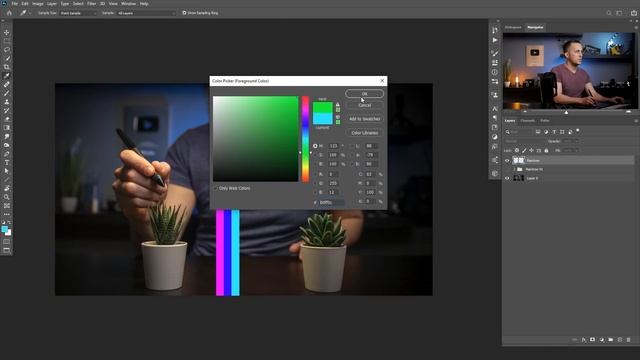Screen dimensions: 640x360
Task: Toggle the Show Sampling Ring checkbox
Action: tap(184, 13)
